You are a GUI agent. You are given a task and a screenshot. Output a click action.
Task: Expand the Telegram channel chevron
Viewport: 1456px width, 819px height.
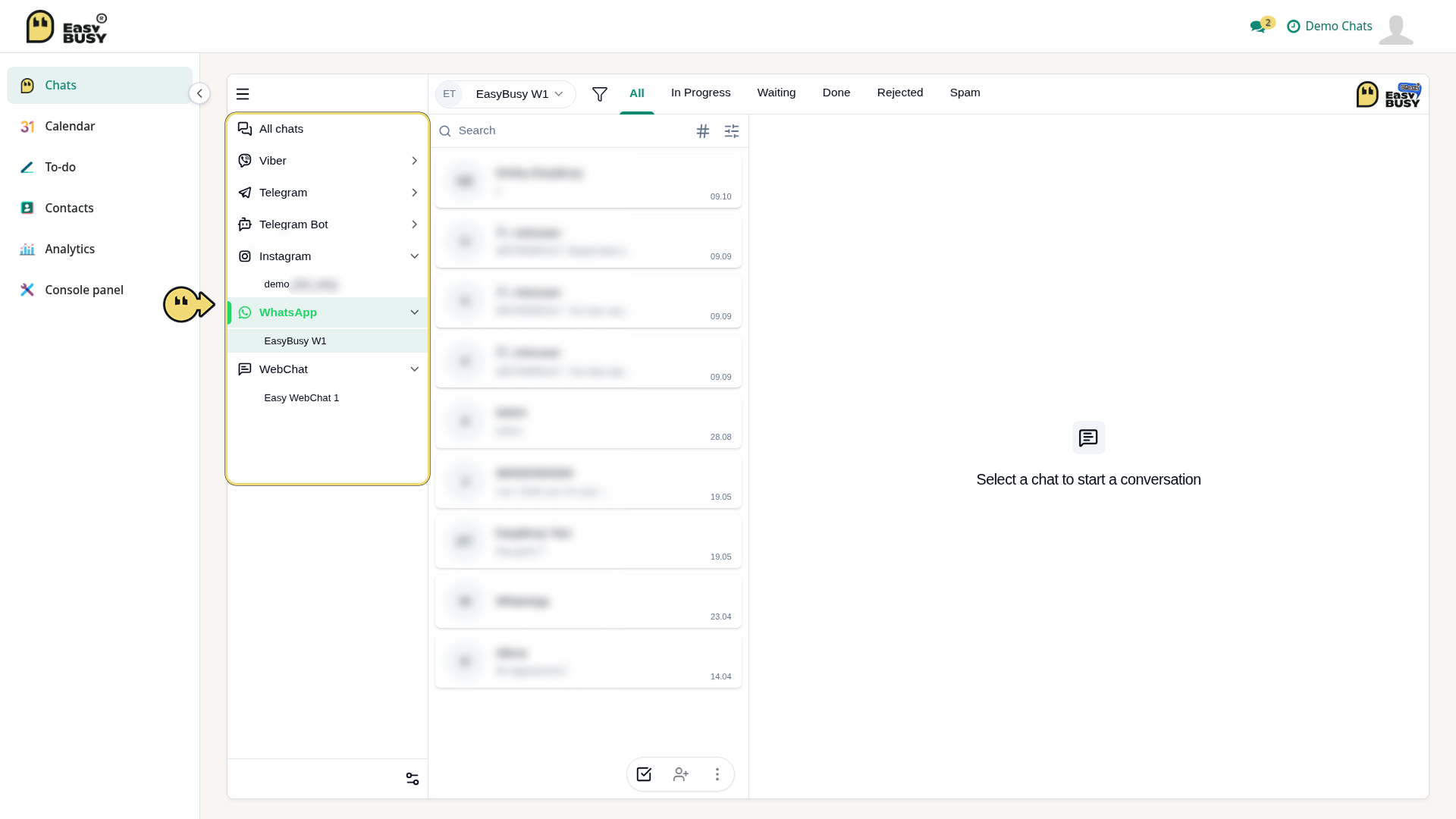coord(414,193)
